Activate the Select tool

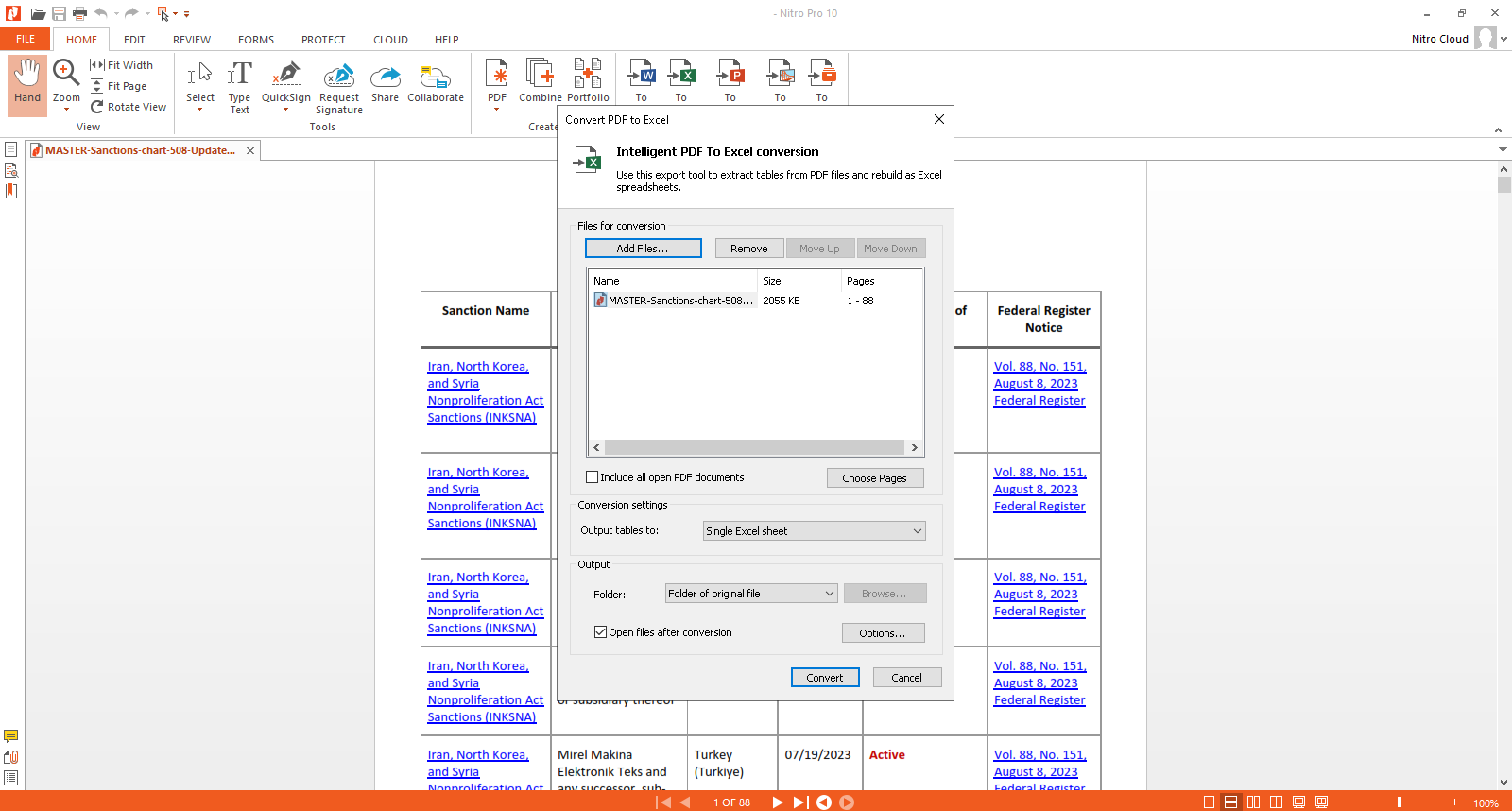(x=199, y=81)
